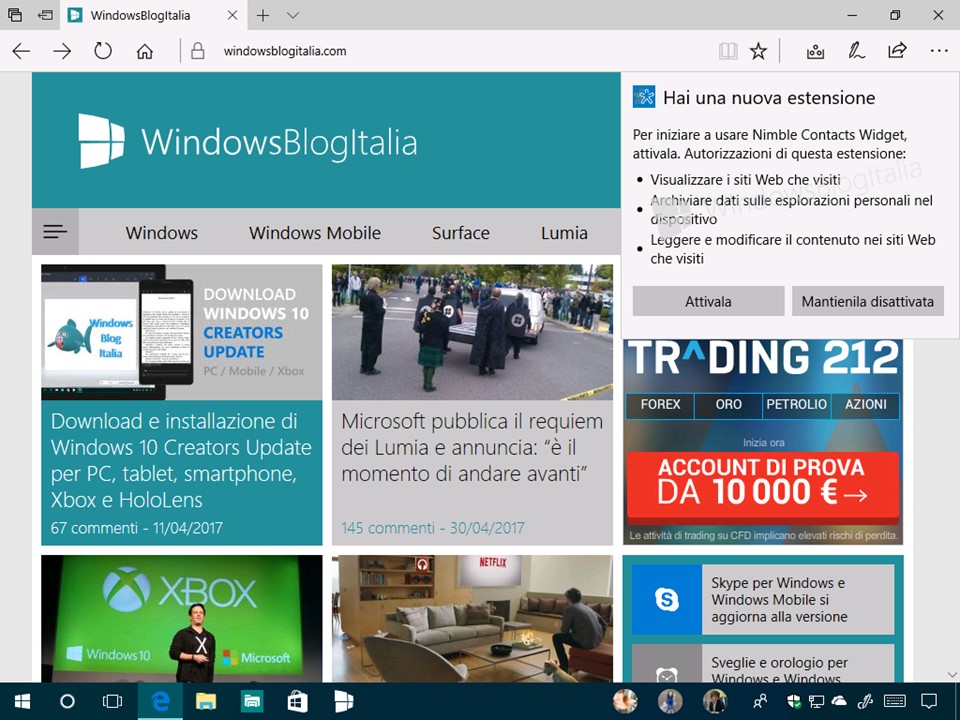Open the 67 commenti link
960x720 pixels.
point(94,528)
